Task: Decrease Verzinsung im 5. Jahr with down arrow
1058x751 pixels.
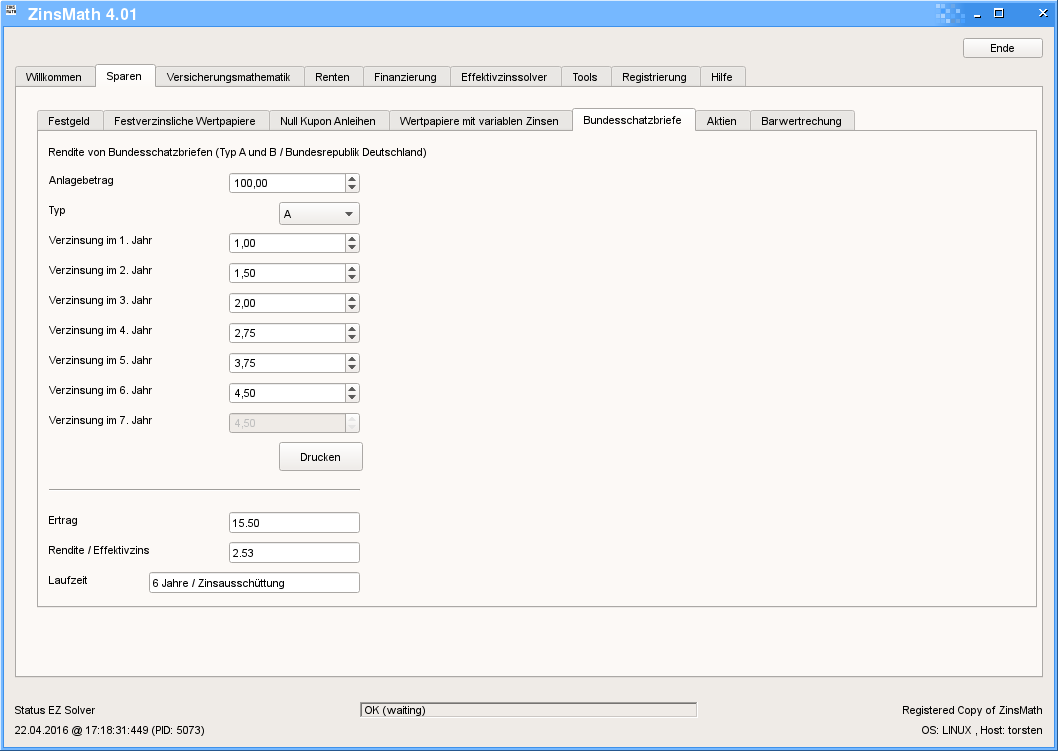Action: 352,367
